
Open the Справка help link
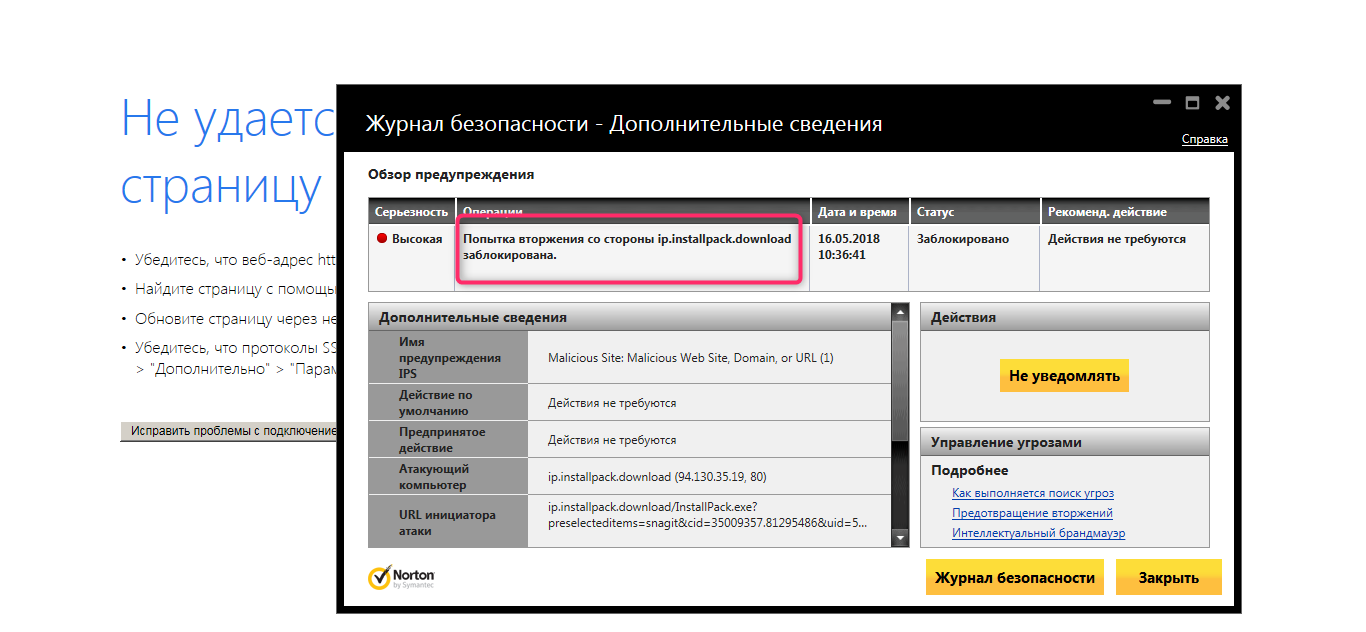tap(1204, 139)
